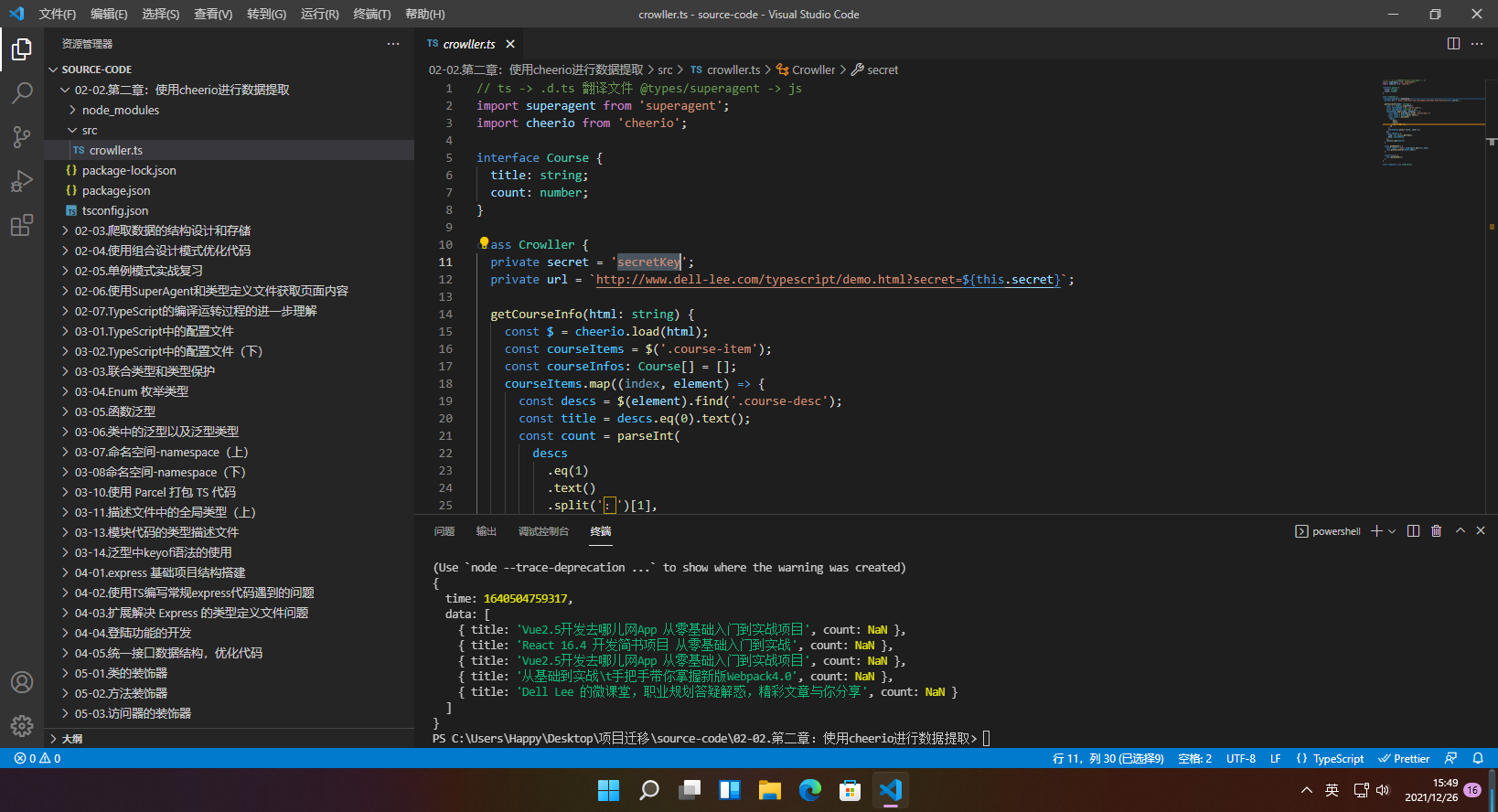Split the editor to the right
This screenshot has height=812, width=1498.
tap(1453, 44)
